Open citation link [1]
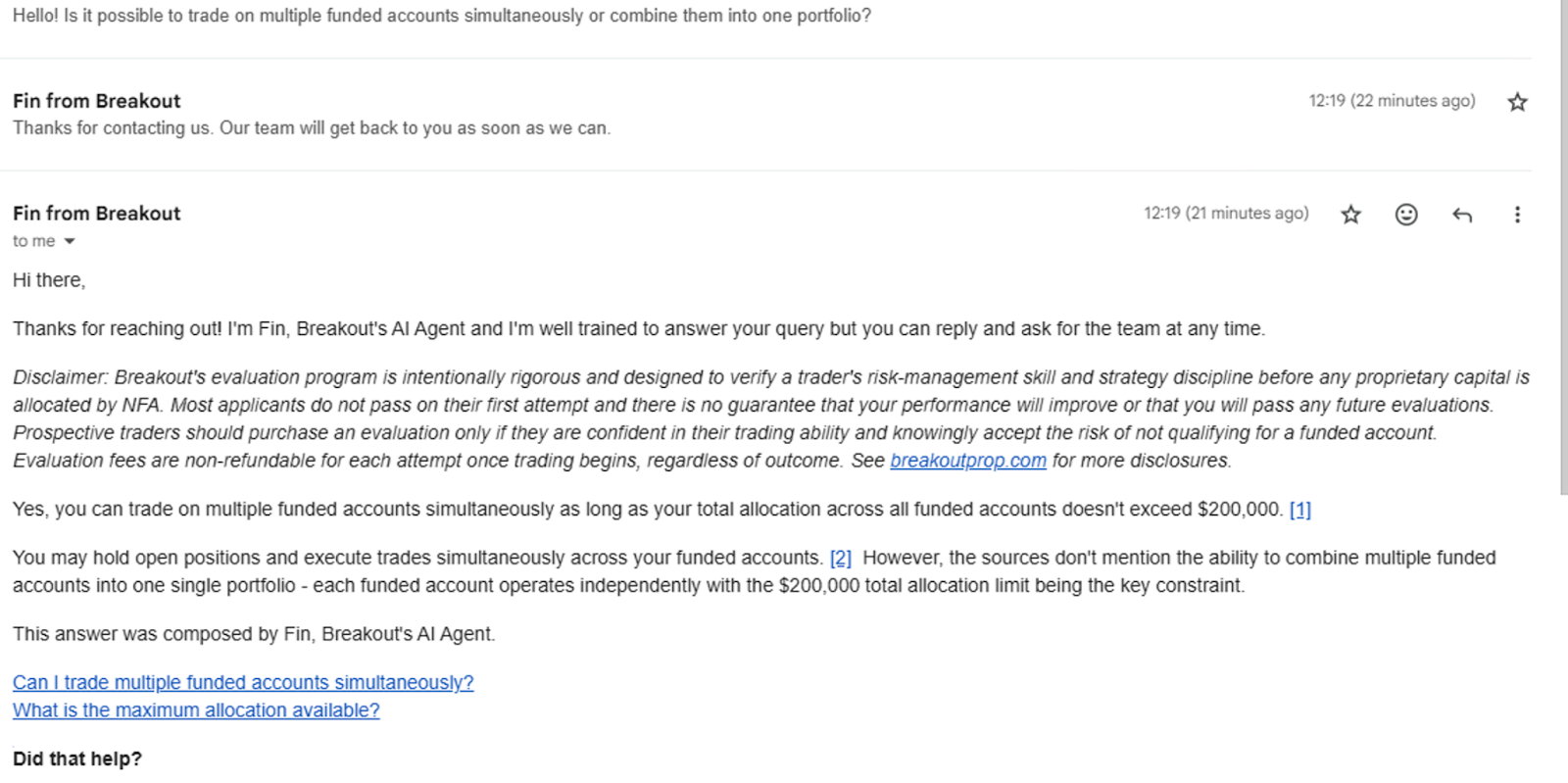The image size is (1568, 783). tap(1299, 510)
